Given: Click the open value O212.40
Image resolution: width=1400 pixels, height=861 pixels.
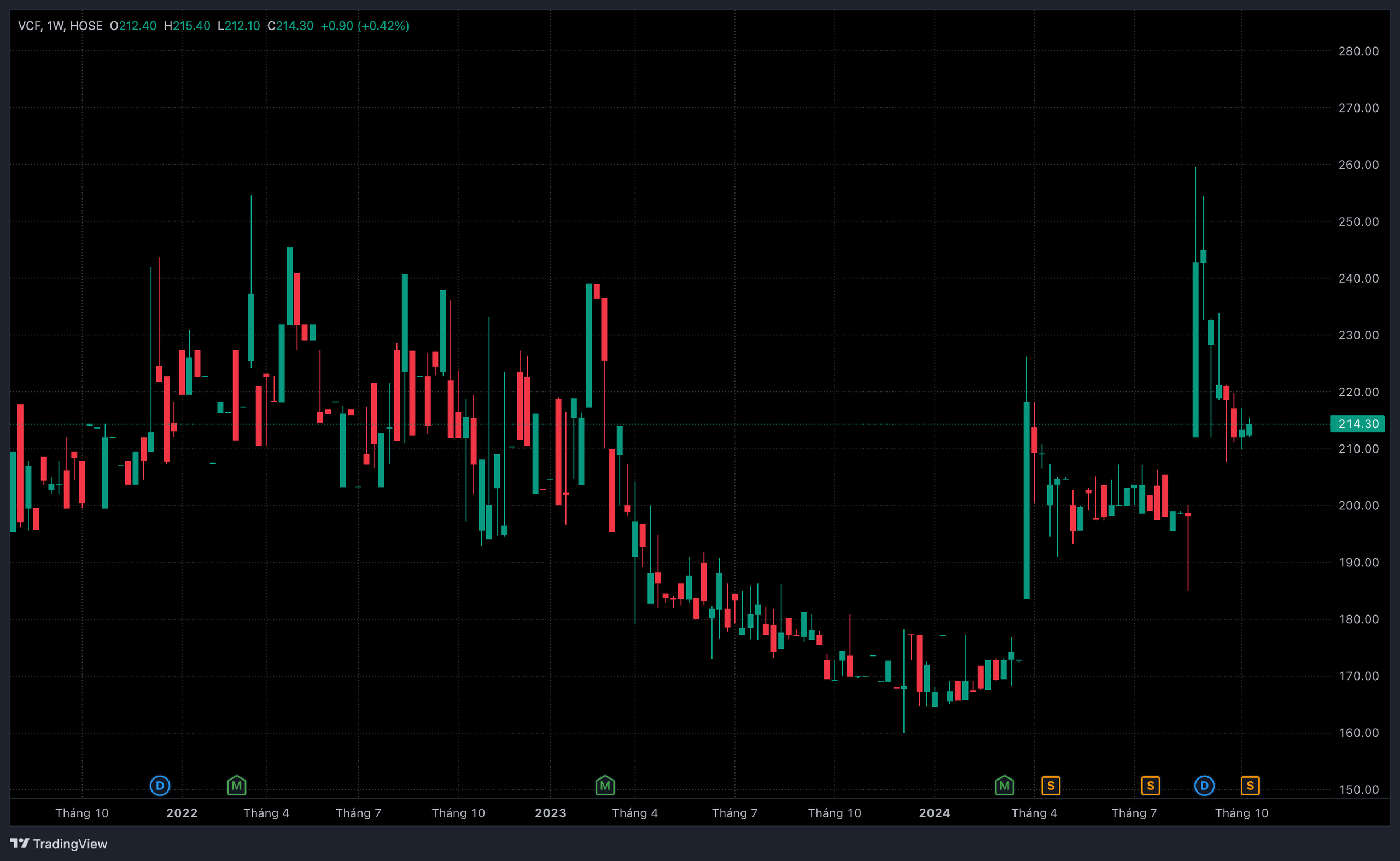Looking at the screenshot, I should point(133,26).
